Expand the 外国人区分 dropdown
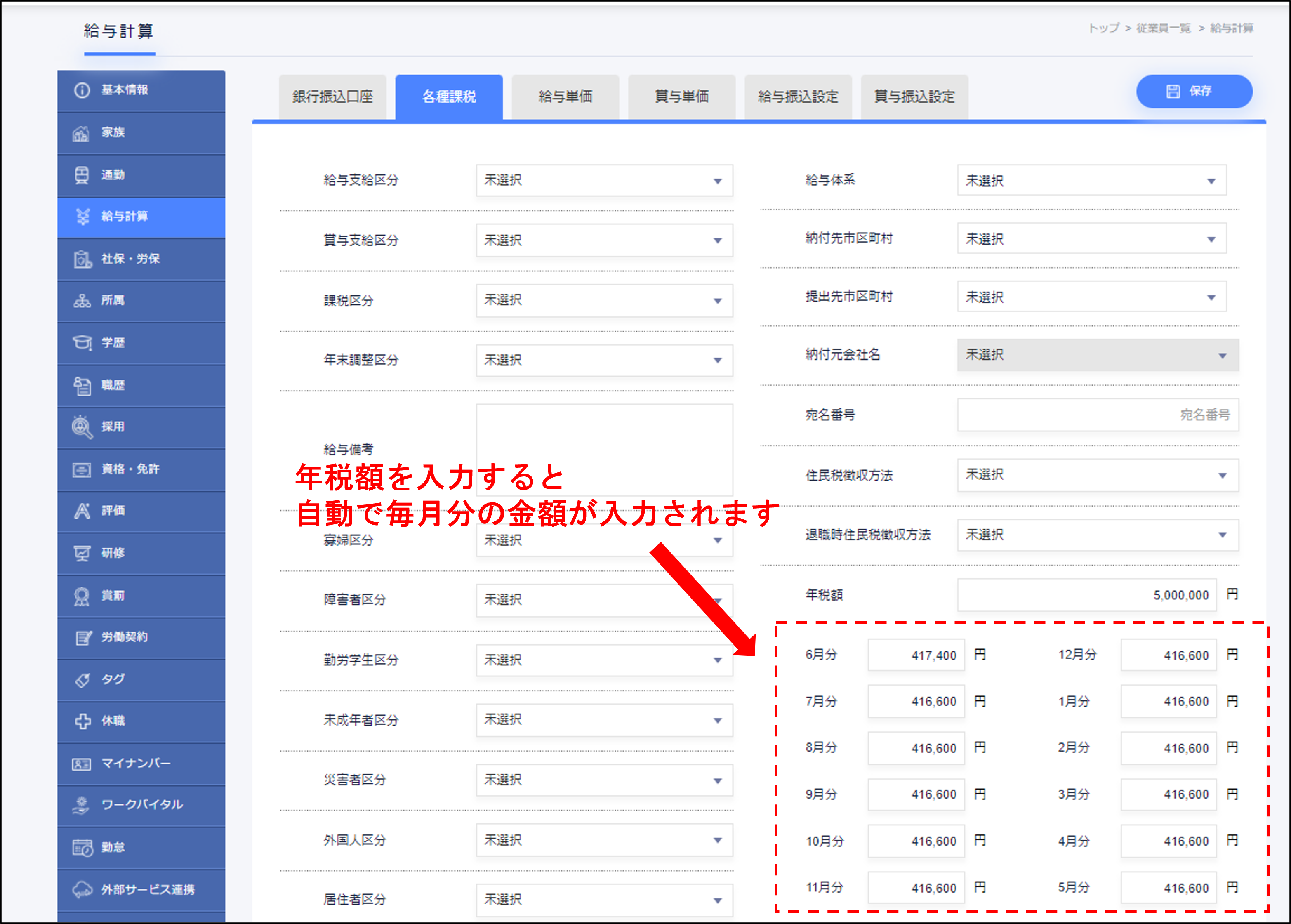1291x924 pixels. coord(604,840)
